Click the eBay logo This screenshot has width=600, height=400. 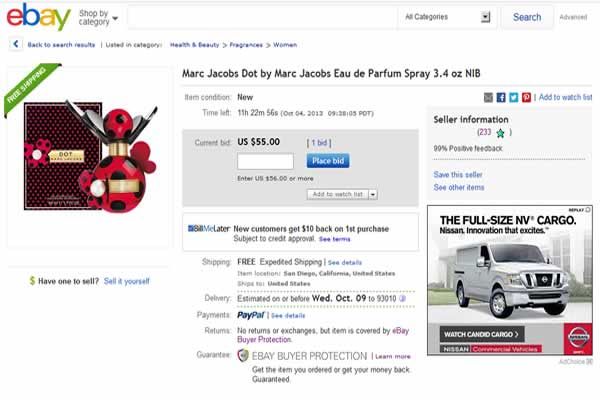pos(38,16)
